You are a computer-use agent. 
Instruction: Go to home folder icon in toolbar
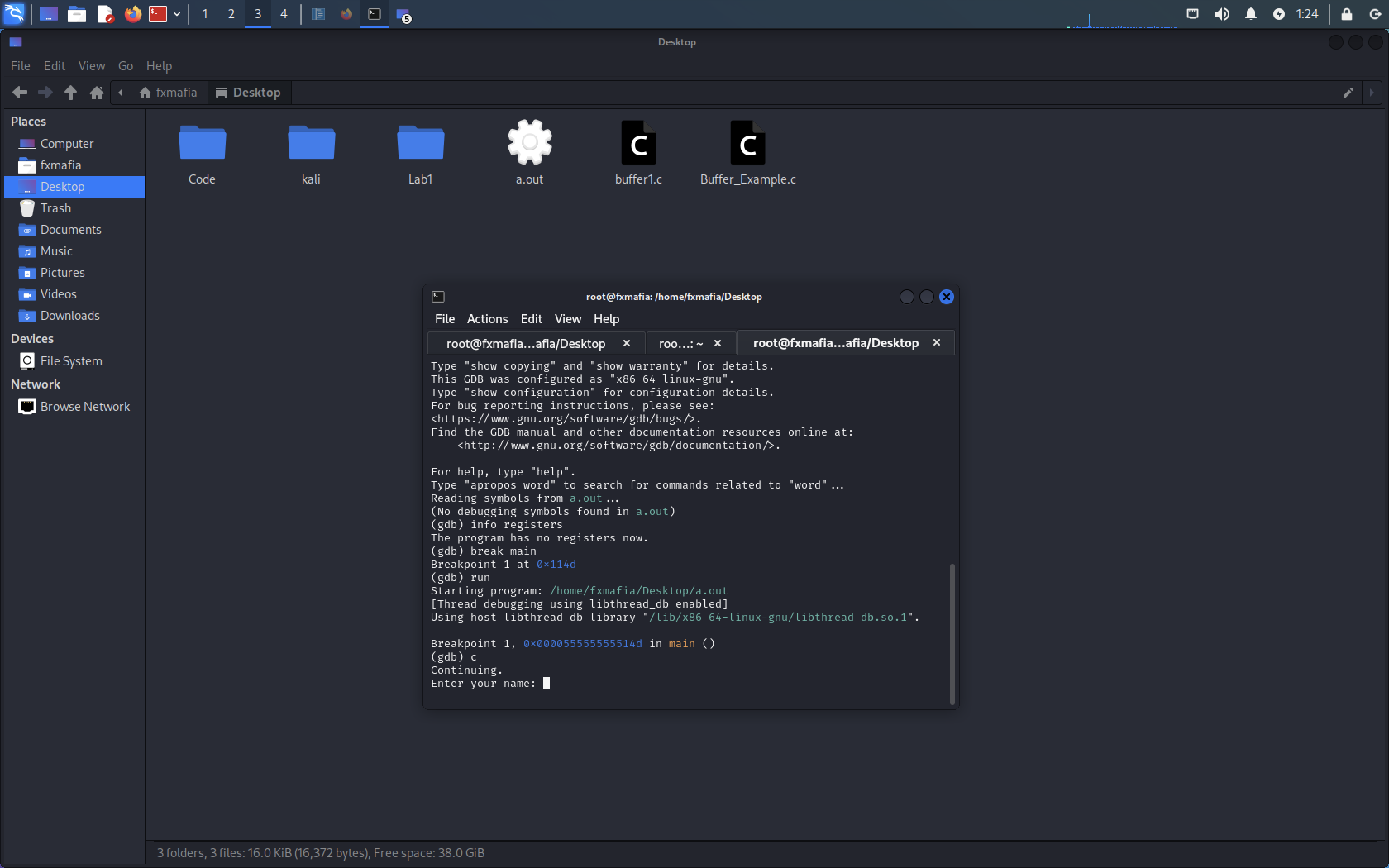pyautogui.click(x=96, y=93)
